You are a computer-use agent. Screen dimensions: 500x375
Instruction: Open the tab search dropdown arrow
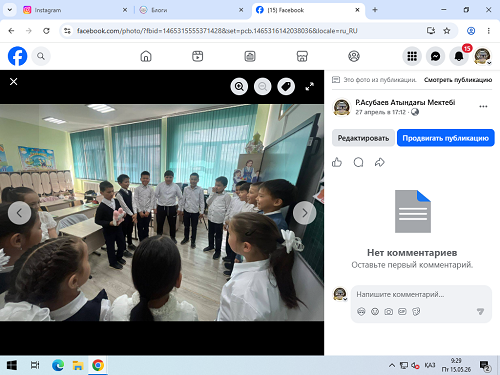click(10, 10)
